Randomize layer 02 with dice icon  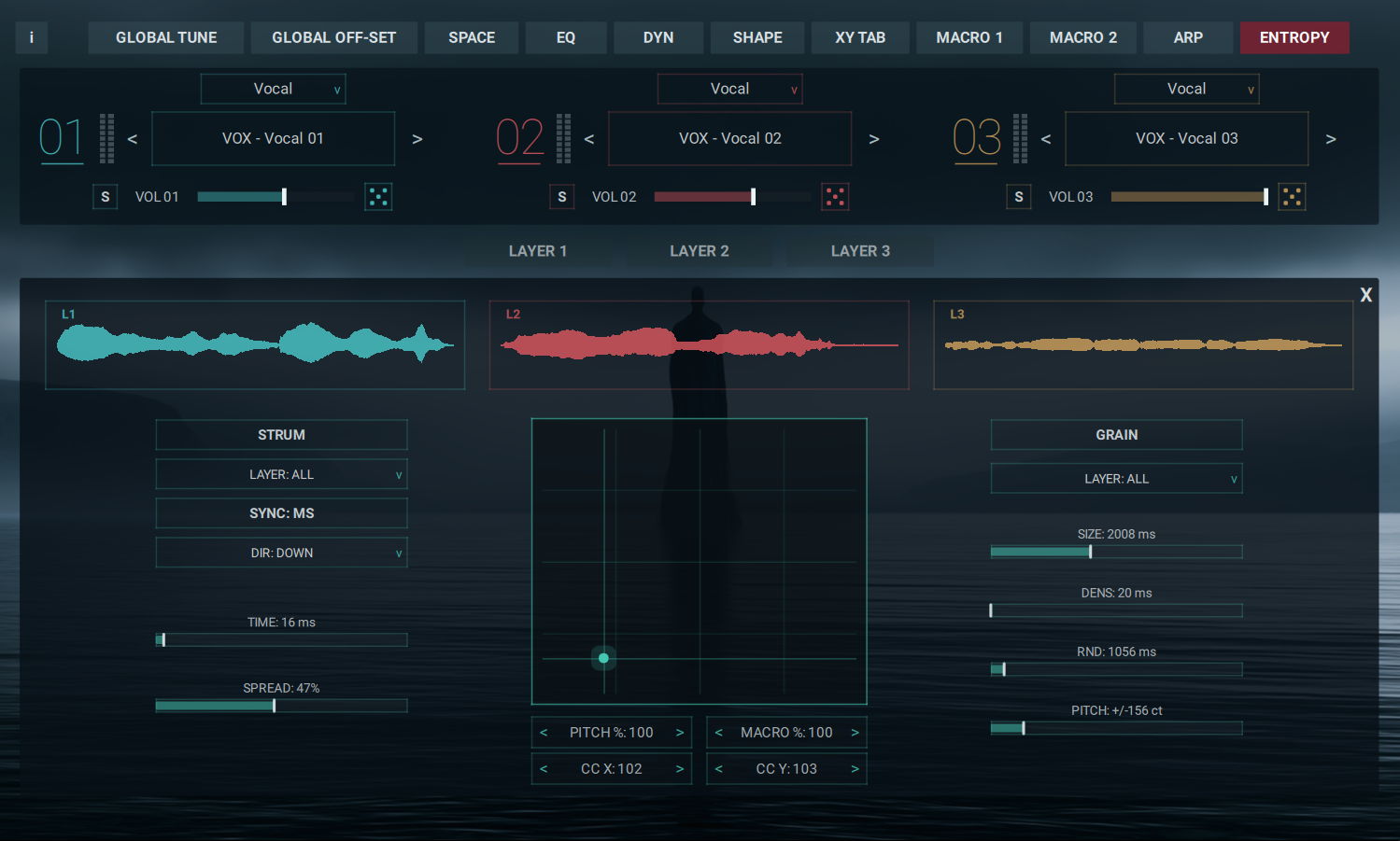pyautogui.click(x=835, y=197)
